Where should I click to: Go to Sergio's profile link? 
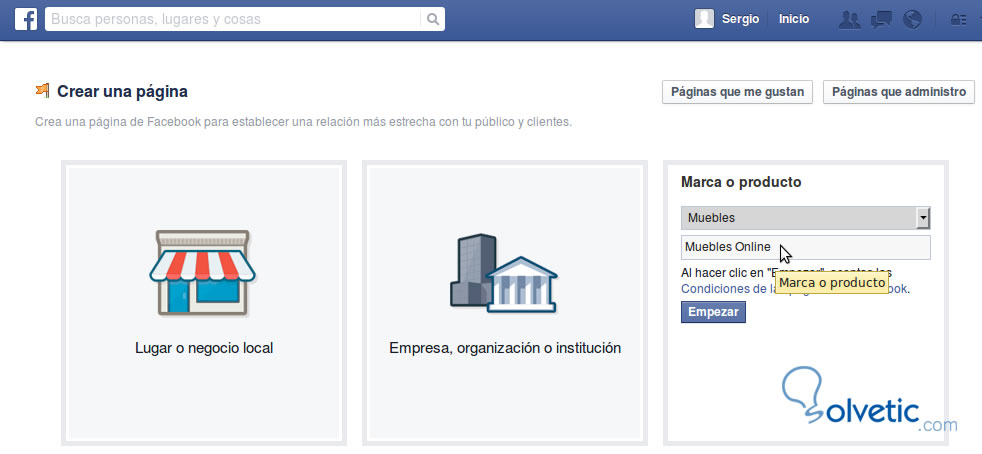point(740,19)
